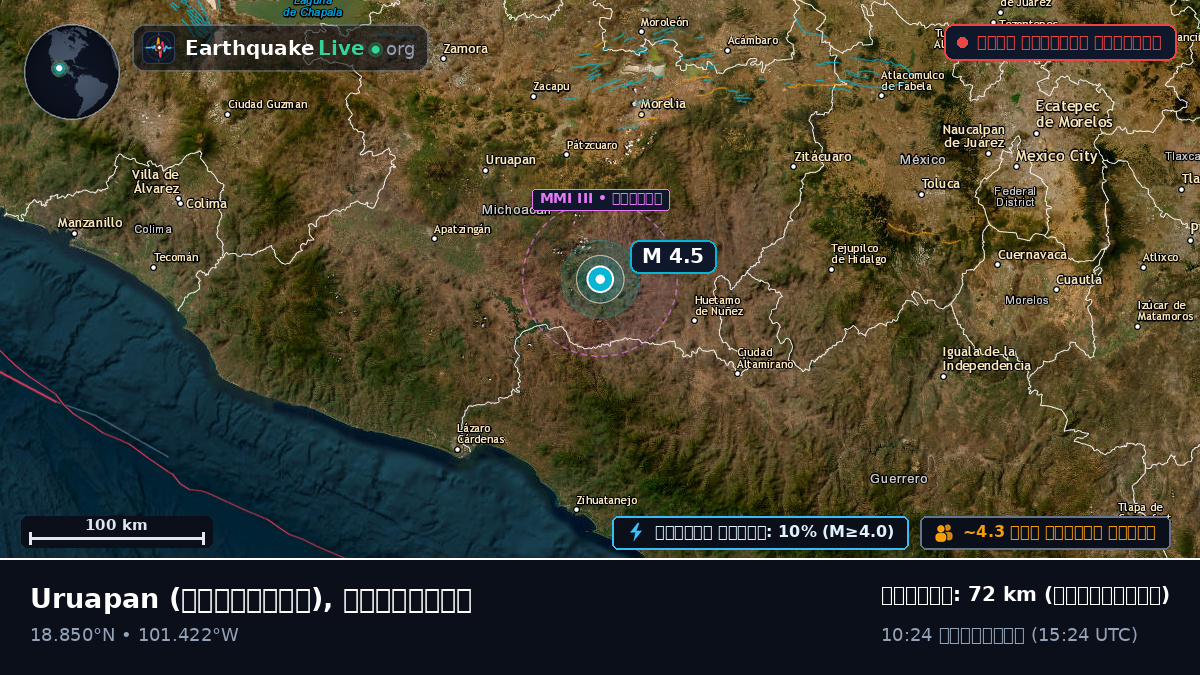Click the Manzanillo city label

pyautogui.click(x=90, y=223)
